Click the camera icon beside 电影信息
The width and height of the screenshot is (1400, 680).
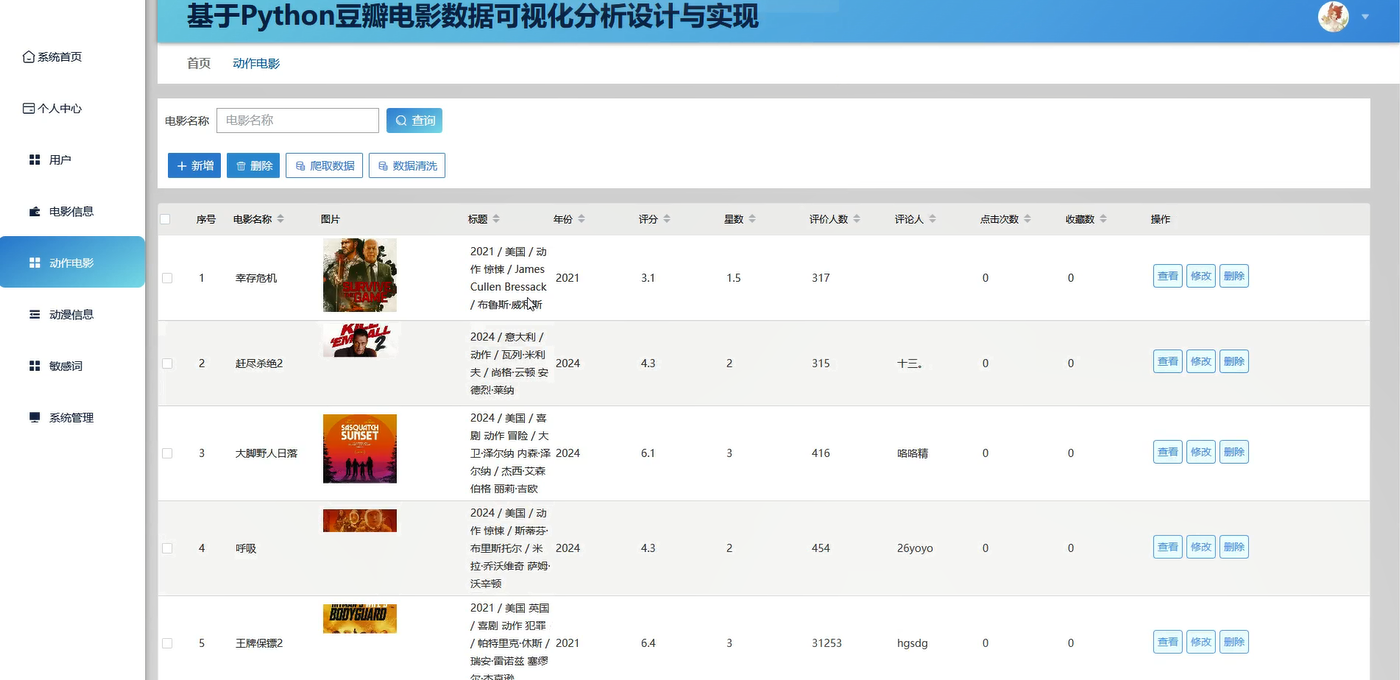(34, 211)
